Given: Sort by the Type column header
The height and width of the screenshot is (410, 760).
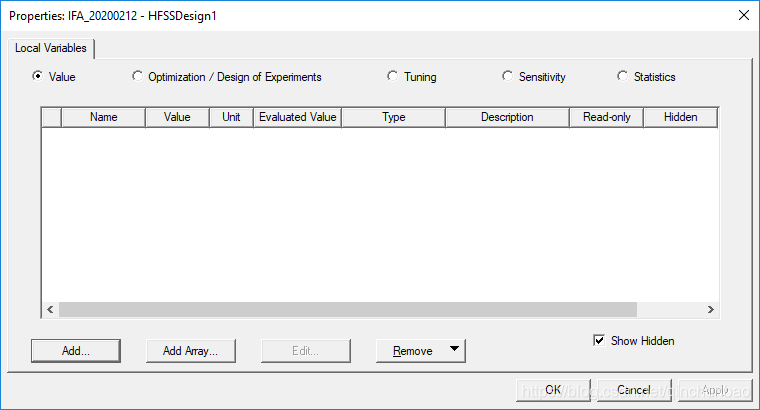Looking at the screenshot, I should [x=393, y=117].
